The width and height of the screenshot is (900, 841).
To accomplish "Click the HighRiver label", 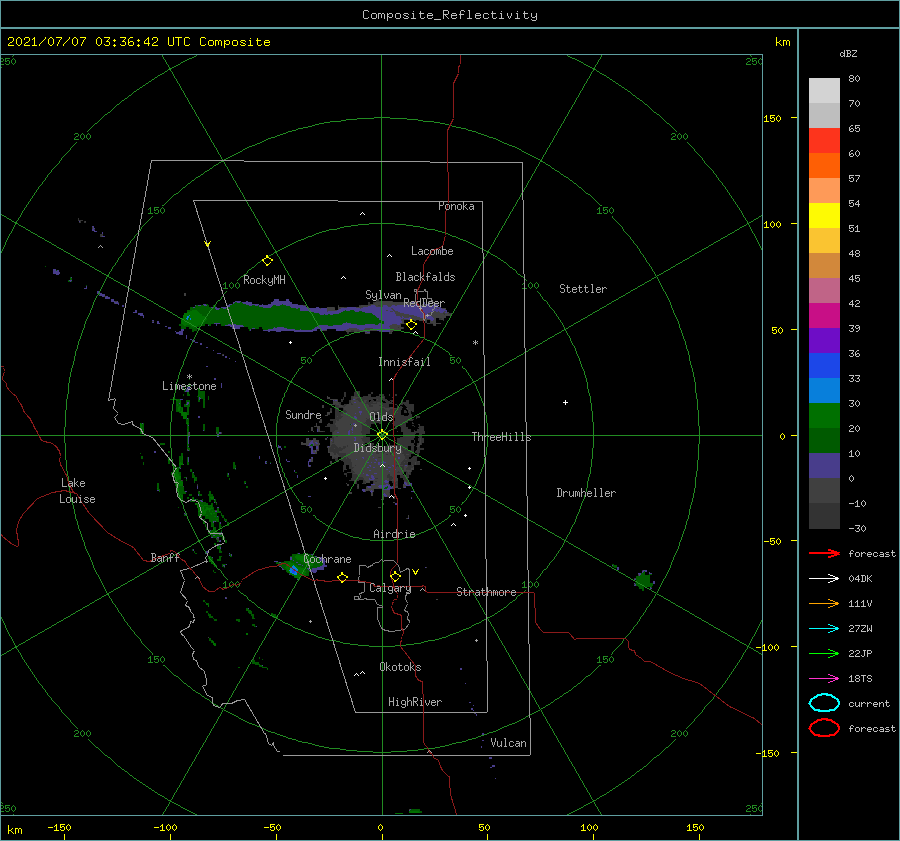I will [415, 702].
